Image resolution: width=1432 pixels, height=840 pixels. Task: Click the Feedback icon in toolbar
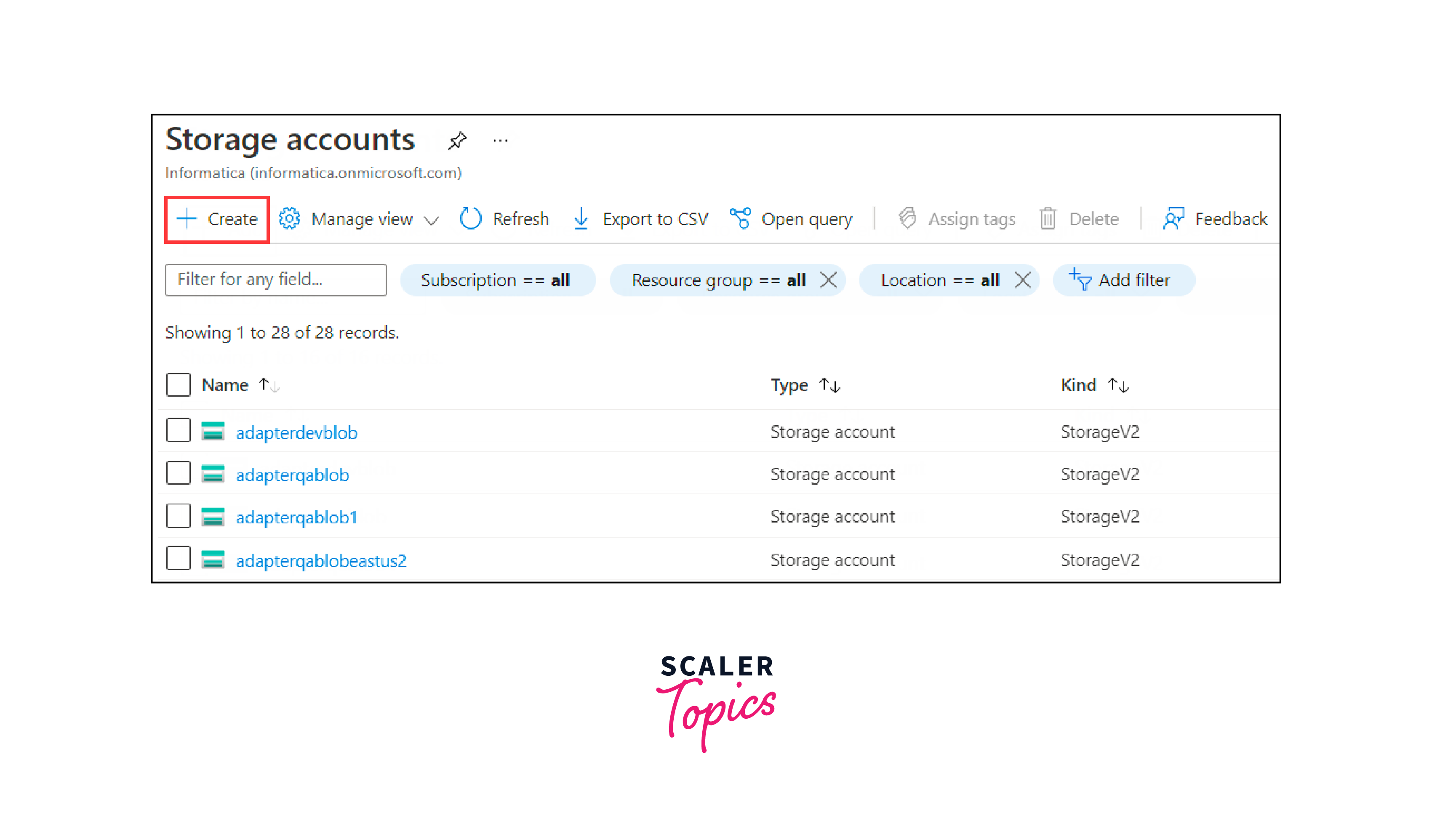point(1173,219)
